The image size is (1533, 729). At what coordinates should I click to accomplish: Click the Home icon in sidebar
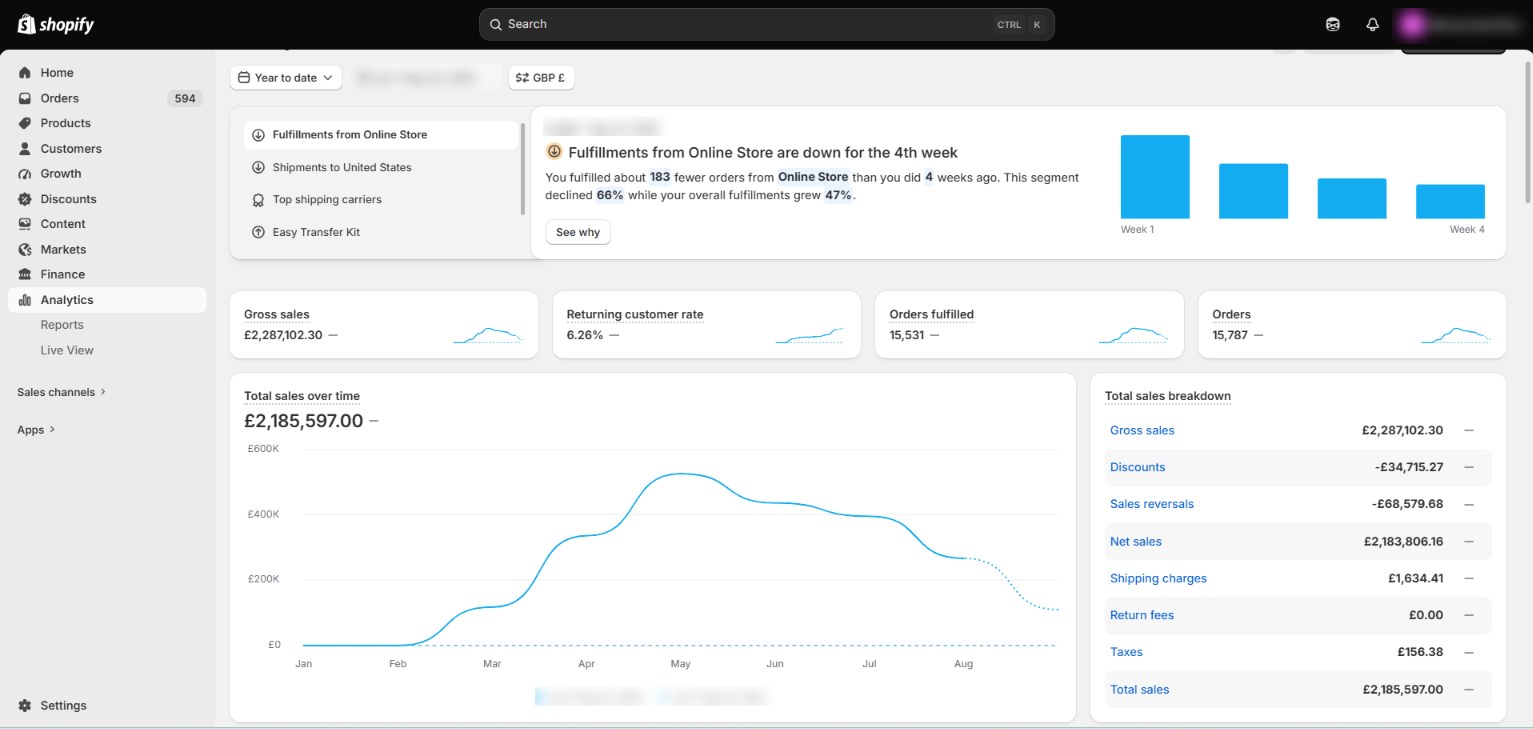[x=25, y=73]
